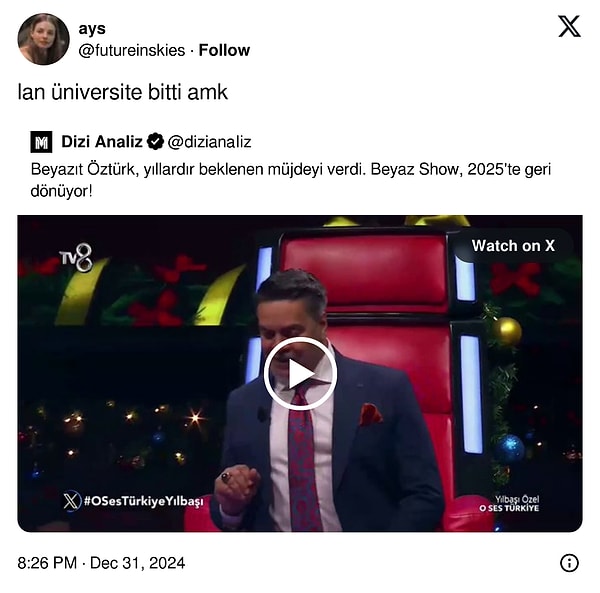This screenshot has width=600, height=593.
Task: Click the Yılbaşı Özel O Ses Türkiye watermark
Action: point(509,503)
